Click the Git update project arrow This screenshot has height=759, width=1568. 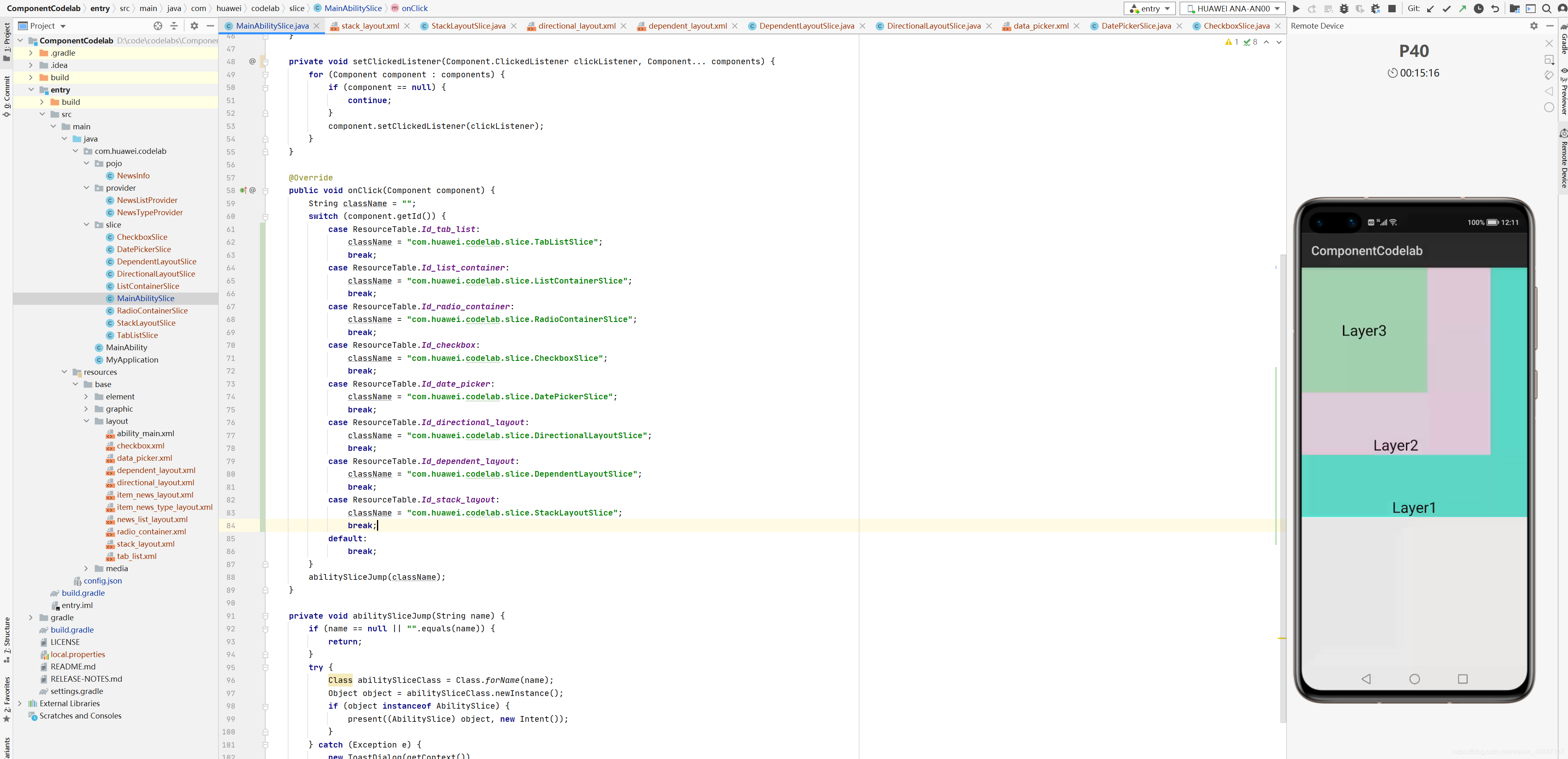pyautogui.click(x=1430, y=9)
